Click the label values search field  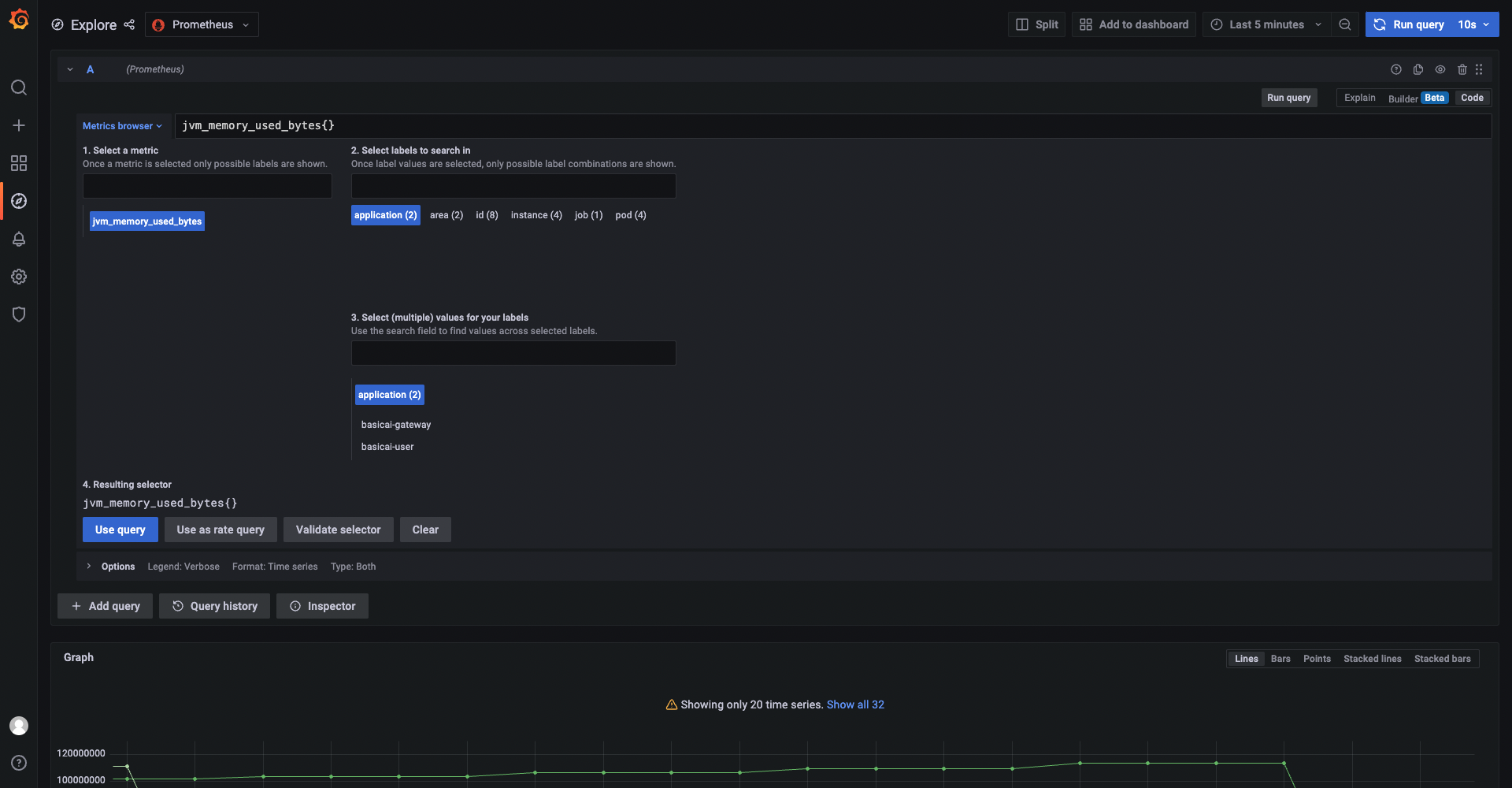513,352
